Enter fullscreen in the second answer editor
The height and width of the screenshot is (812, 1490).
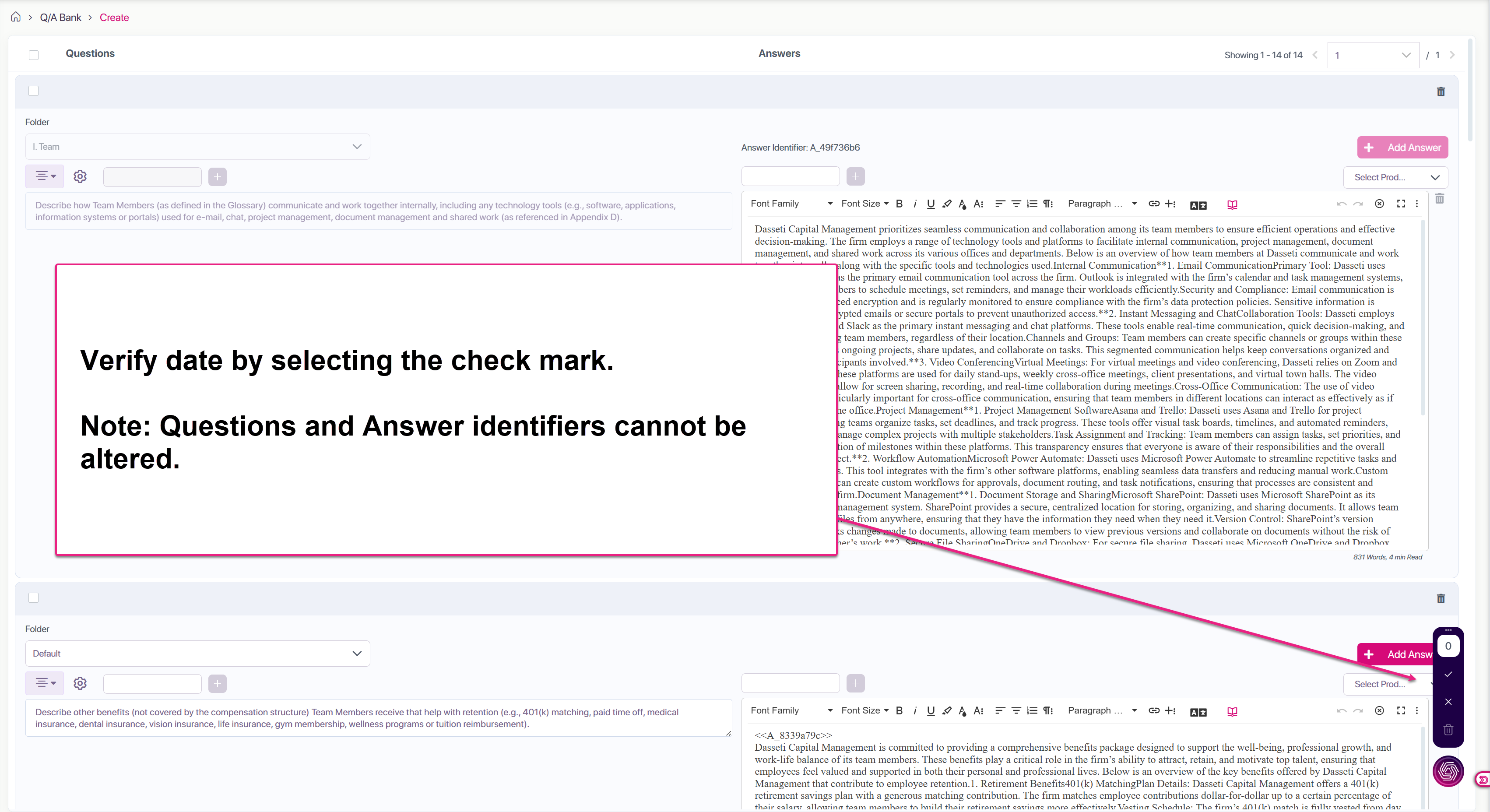[x=1400, y=711]
